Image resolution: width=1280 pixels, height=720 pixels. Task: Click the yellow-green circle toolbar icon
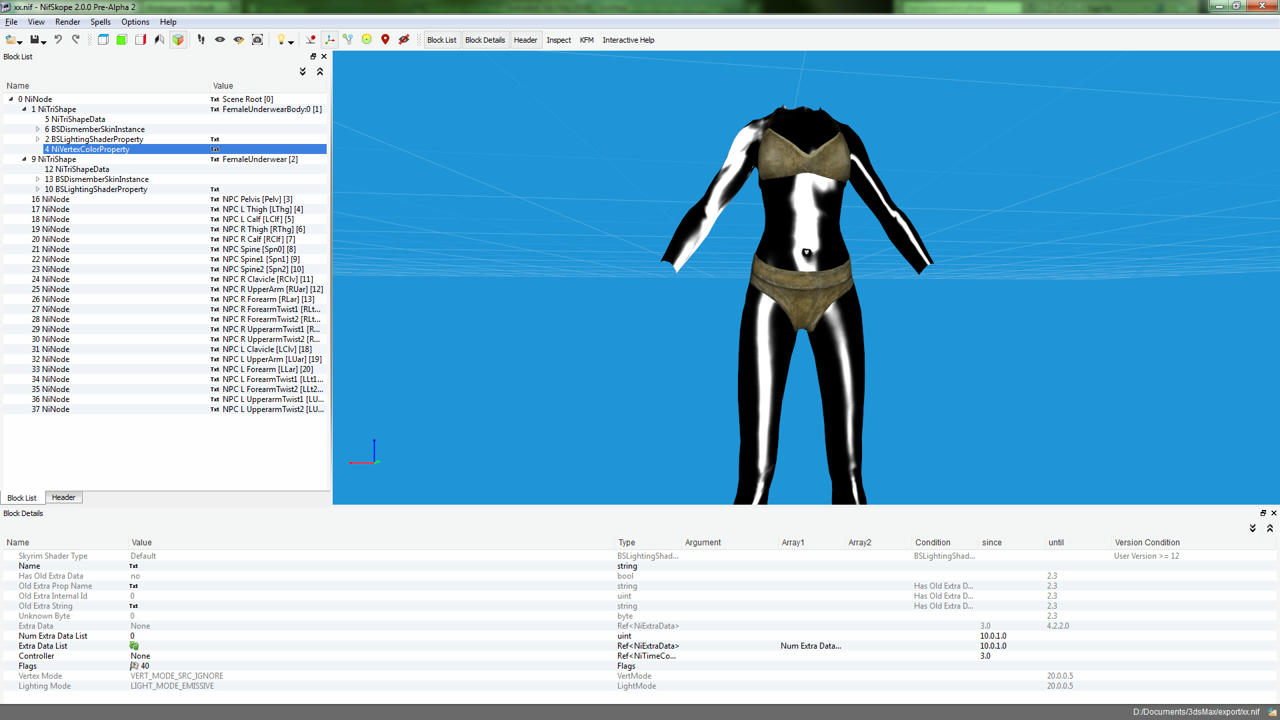click(x=367, y=40)
